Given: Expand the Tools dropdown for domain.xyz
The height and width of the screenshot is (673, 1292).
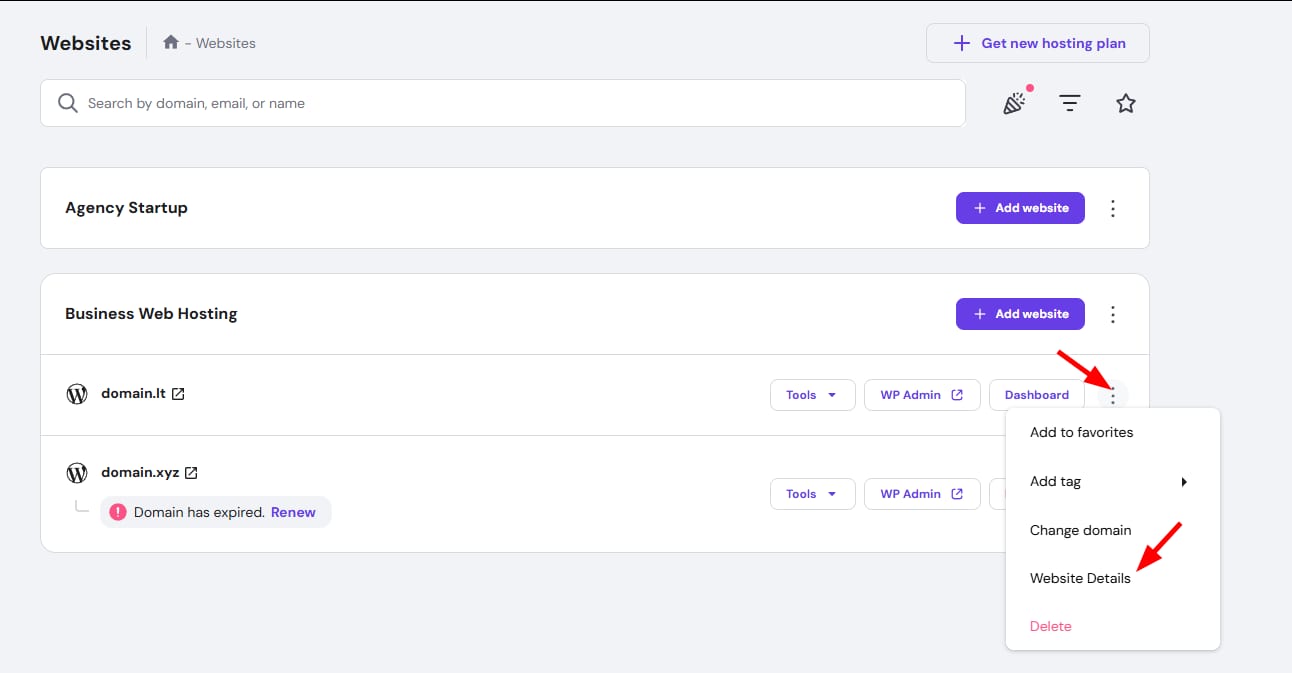Looking at the screenshot, I should coord(812,494).
